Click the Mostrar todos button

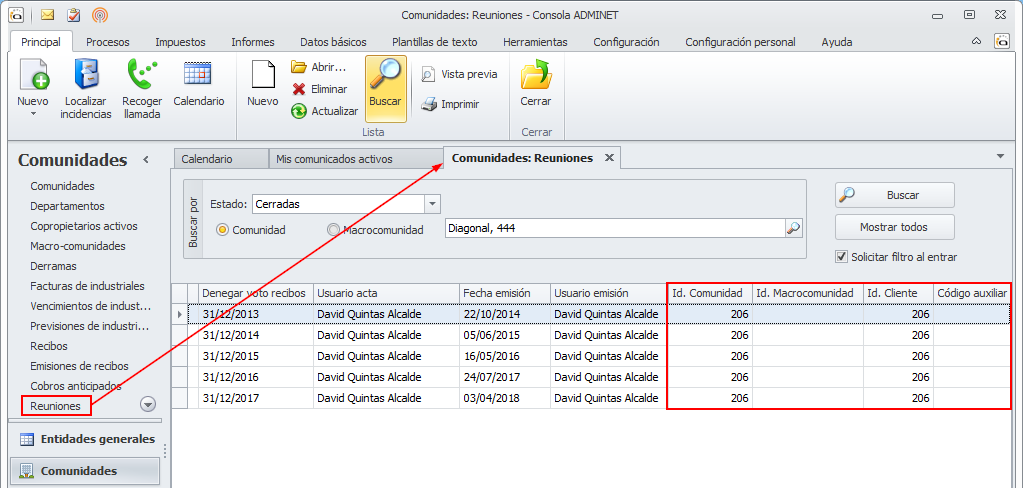click(894, 227)
